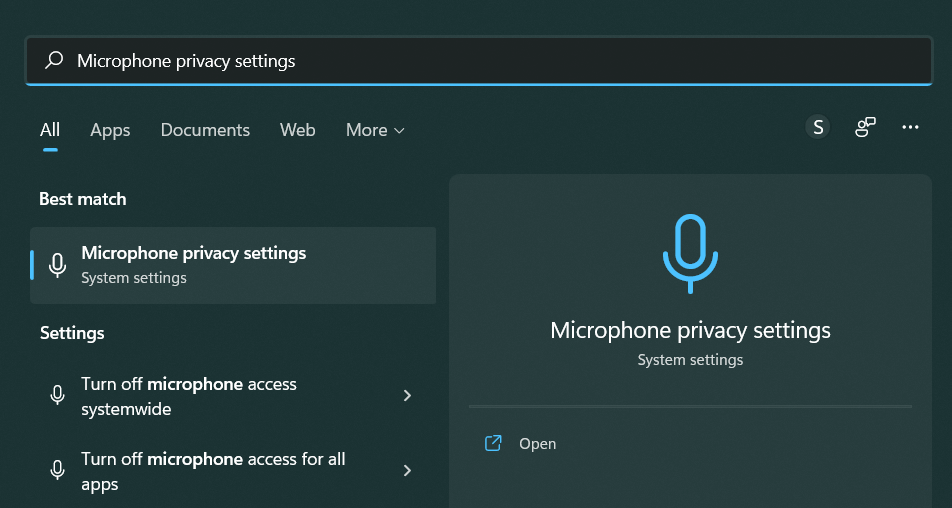Open the chat/feedback icon near the avatar
The image size is (952, 508).
click(x=865, y=127)
